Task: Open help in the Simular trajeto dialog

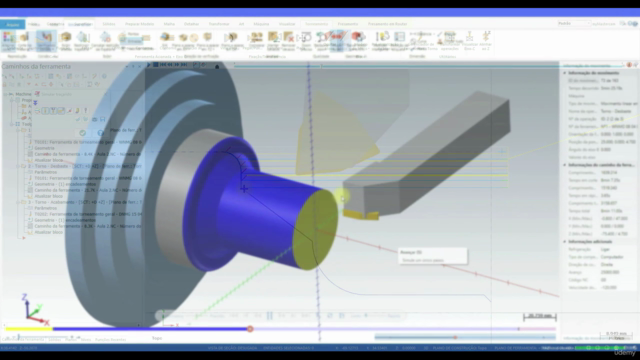Action: tap(100, 133)
